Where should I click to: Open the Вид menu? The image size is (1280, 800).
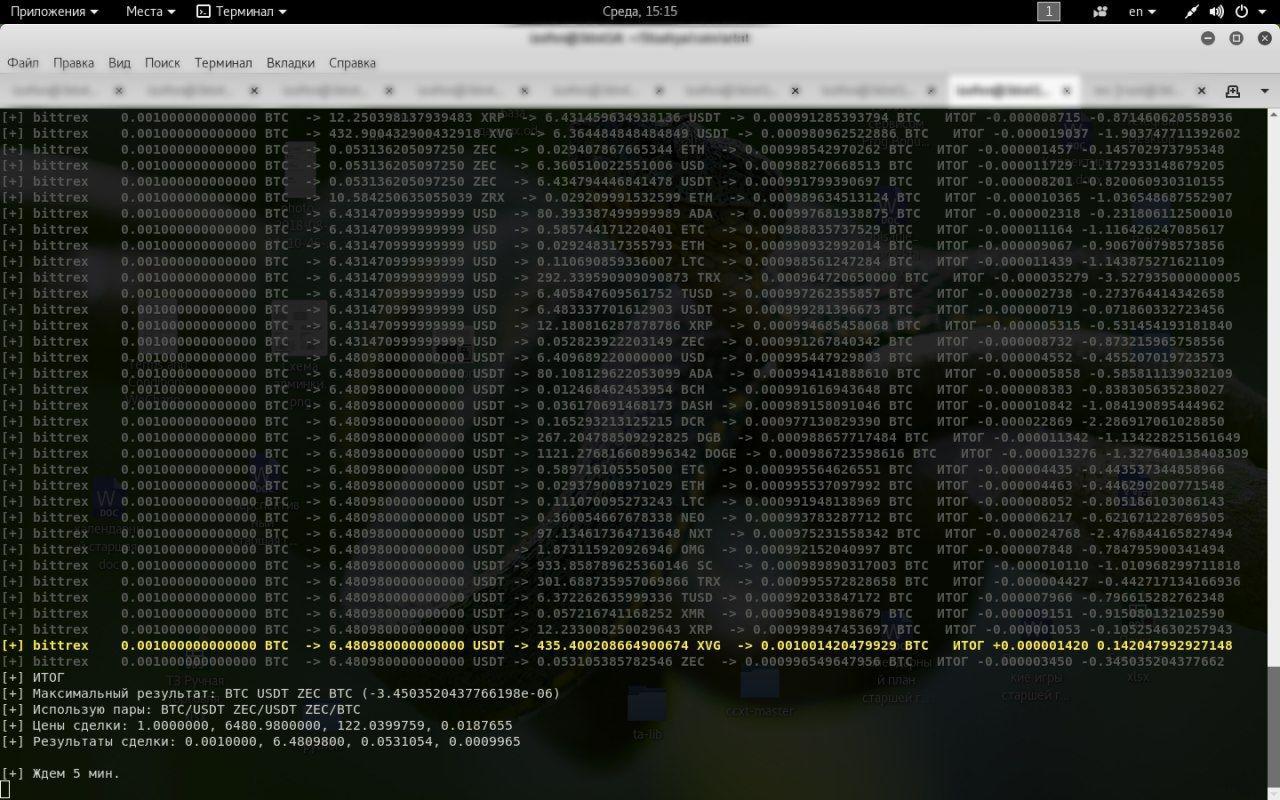pos(119,62)
